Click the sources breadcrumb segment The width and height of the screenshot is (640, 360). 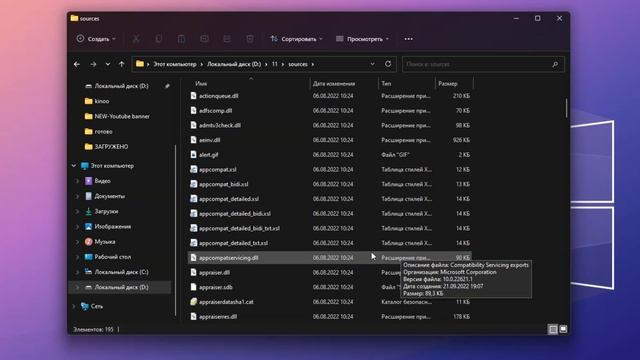(298, 64)
